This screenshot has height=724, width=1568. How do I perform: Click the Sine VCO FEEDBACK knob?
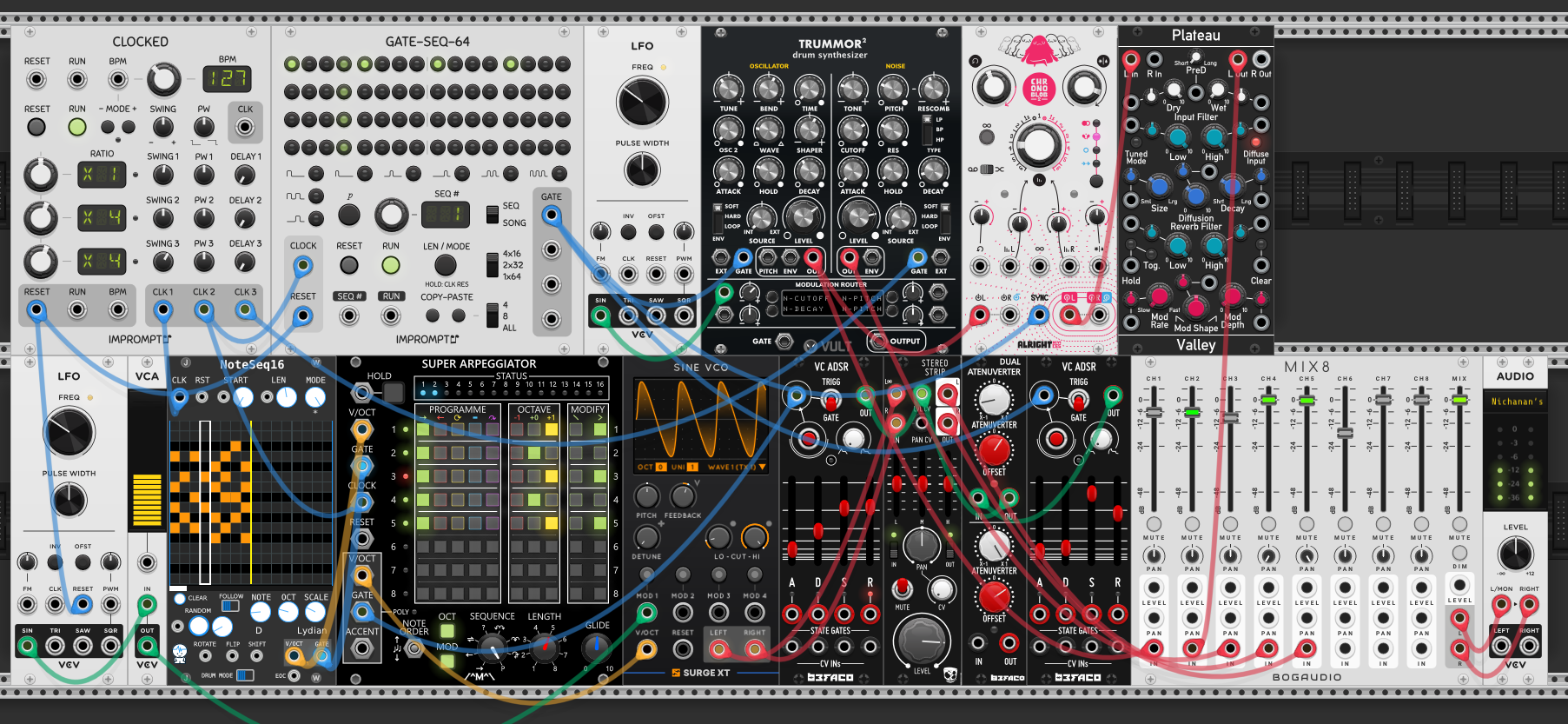pos(683,496)
